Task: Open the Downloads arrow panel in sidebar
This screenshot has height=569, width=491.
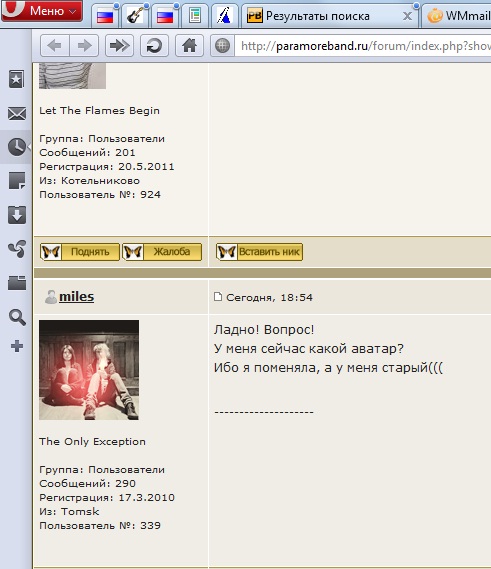Action: point(17,214)
